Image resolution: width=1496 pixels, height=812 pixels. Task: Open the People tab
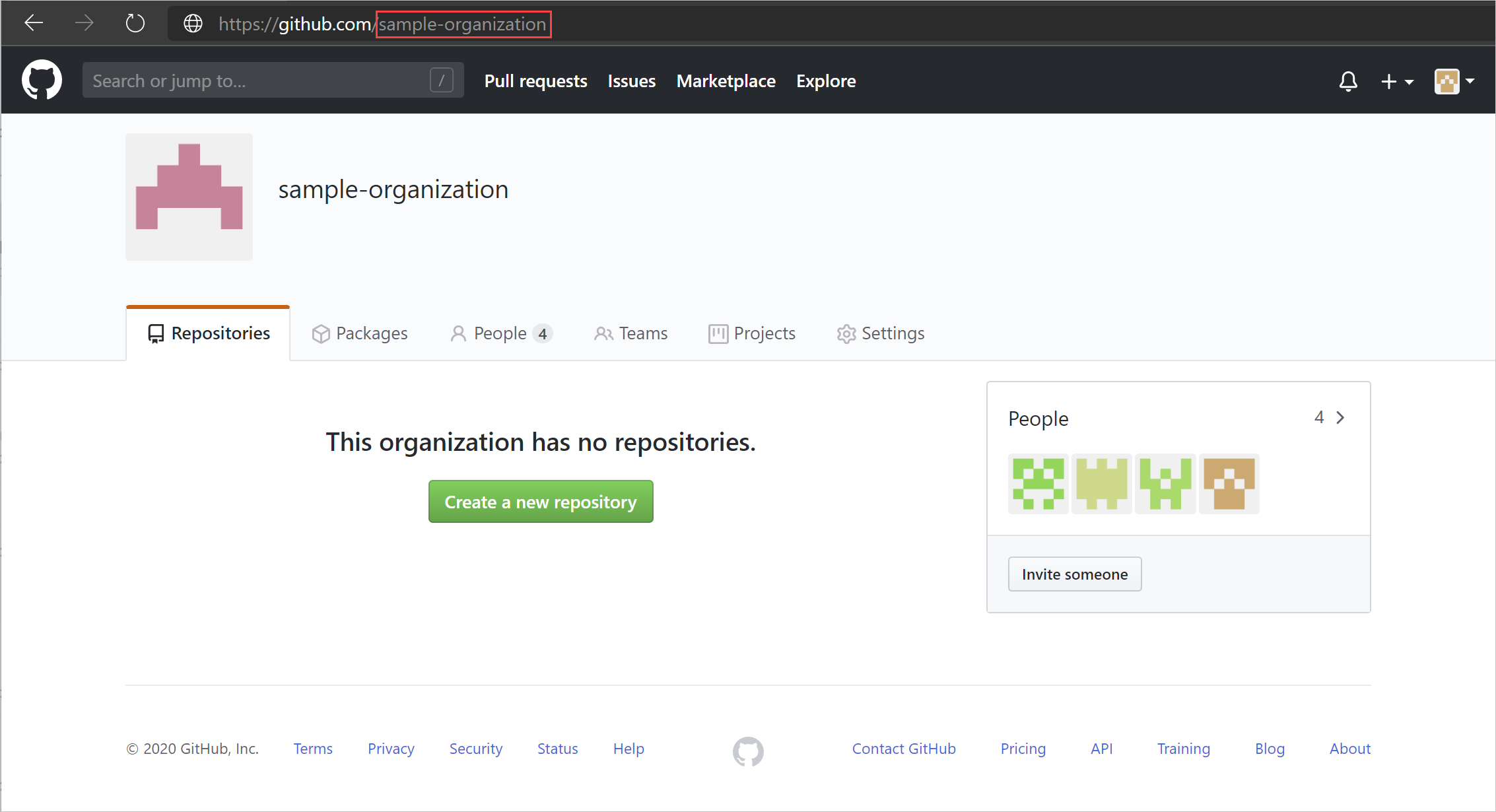click(500, 334)
